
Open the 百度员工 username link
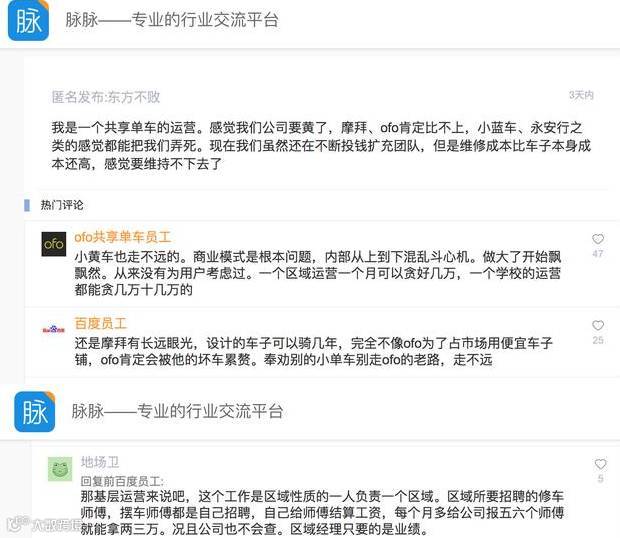pos(101,323)
